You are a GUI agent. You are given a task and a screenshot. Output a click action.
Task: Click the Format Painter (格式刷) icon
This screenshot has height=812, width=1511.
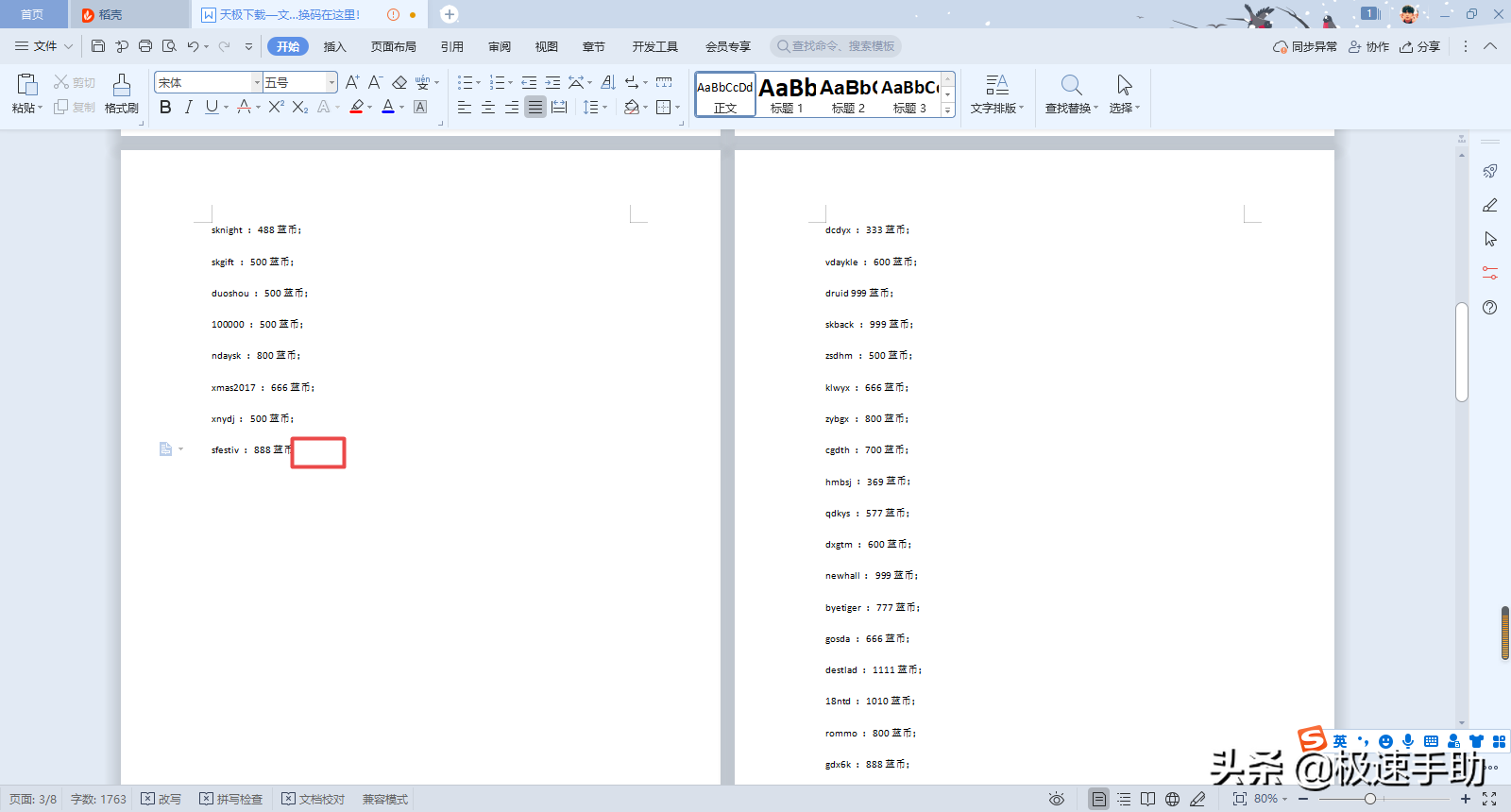121,86
